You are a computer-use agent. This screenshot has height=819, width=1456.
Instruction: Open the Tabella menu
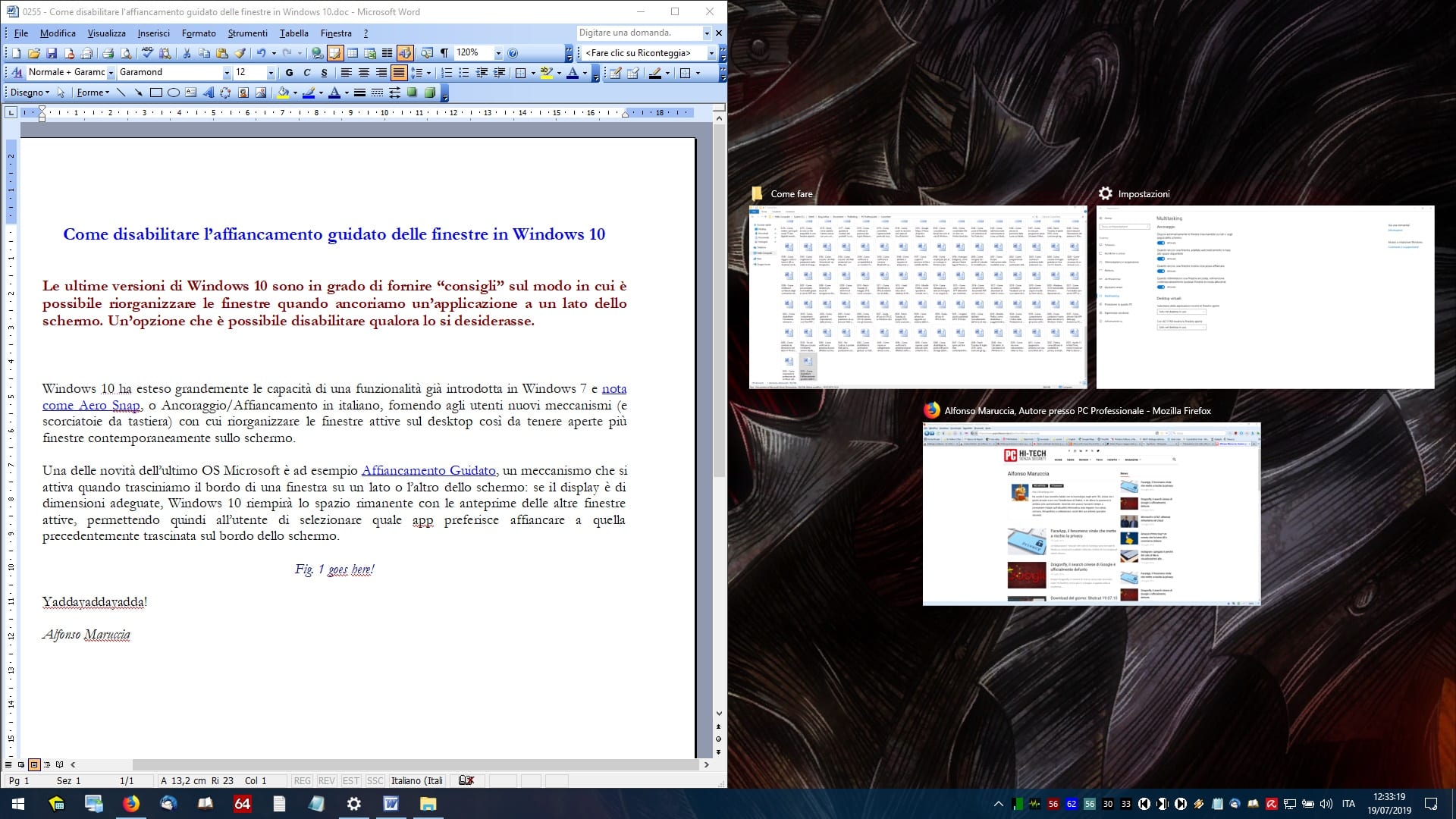point(293,33)
